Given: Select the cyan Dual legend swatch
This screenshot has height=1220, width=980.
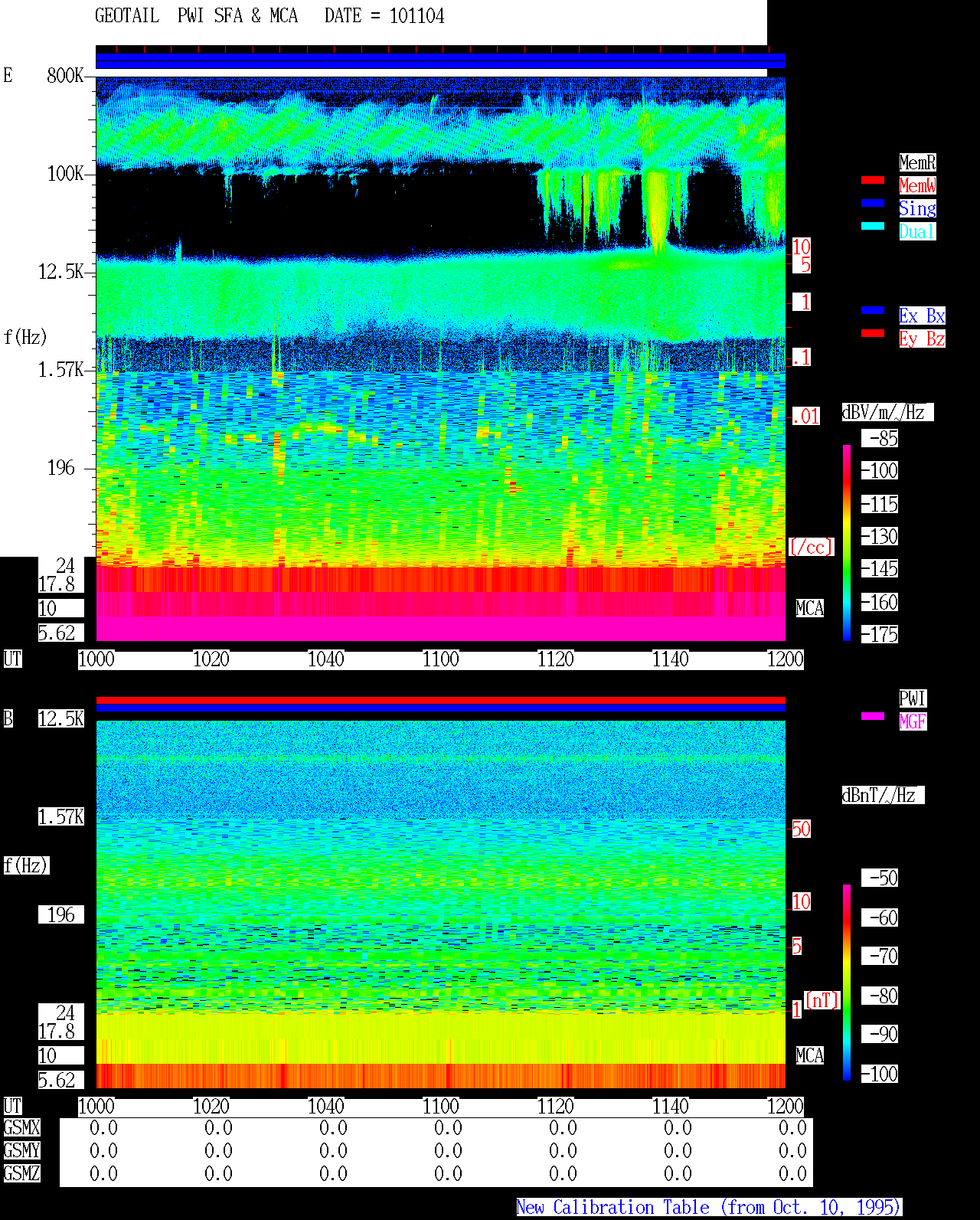Looking at the screenshot, I should tap(873, 226).
